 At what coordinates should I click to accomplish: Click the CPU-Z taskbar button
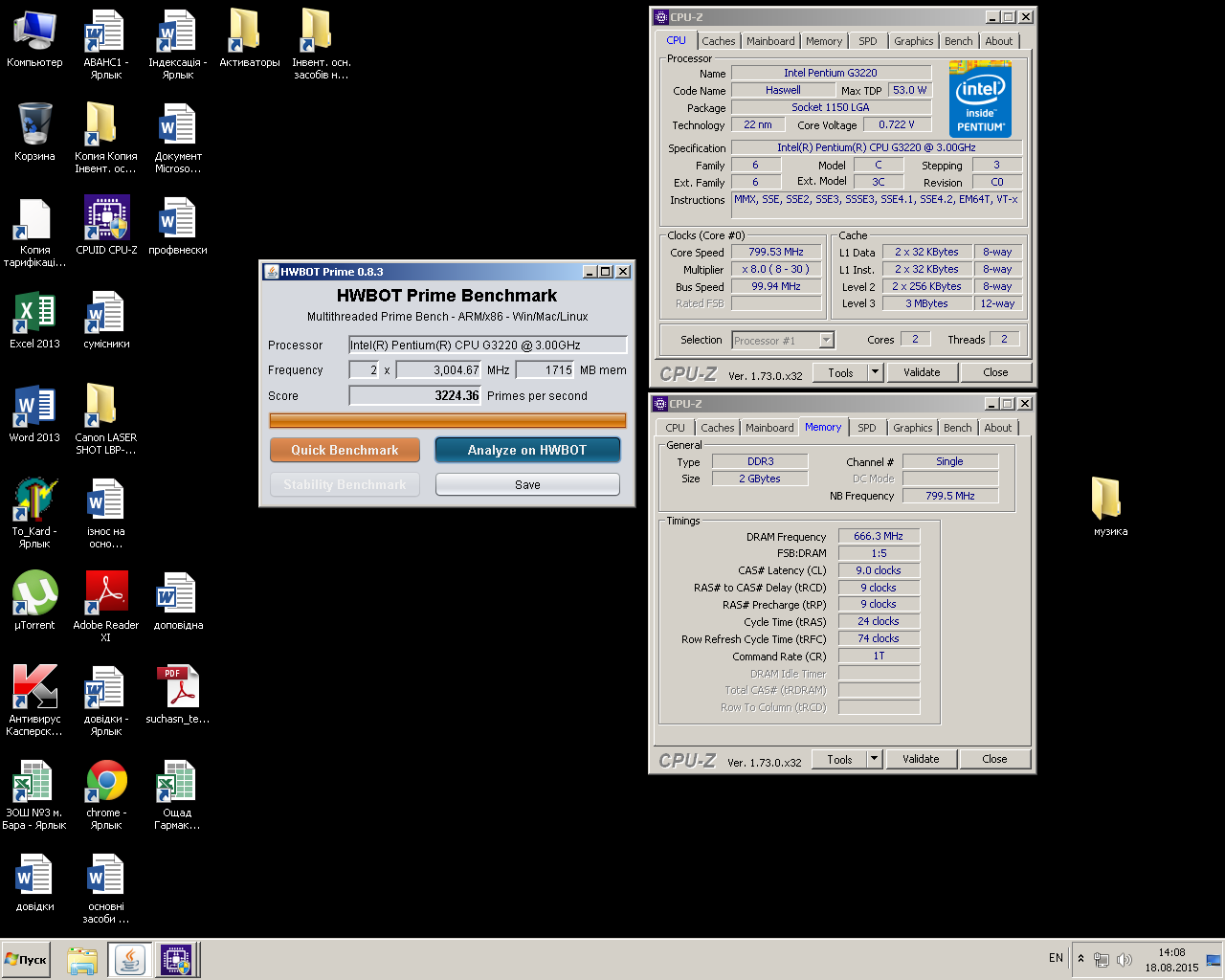coord(176,960)
